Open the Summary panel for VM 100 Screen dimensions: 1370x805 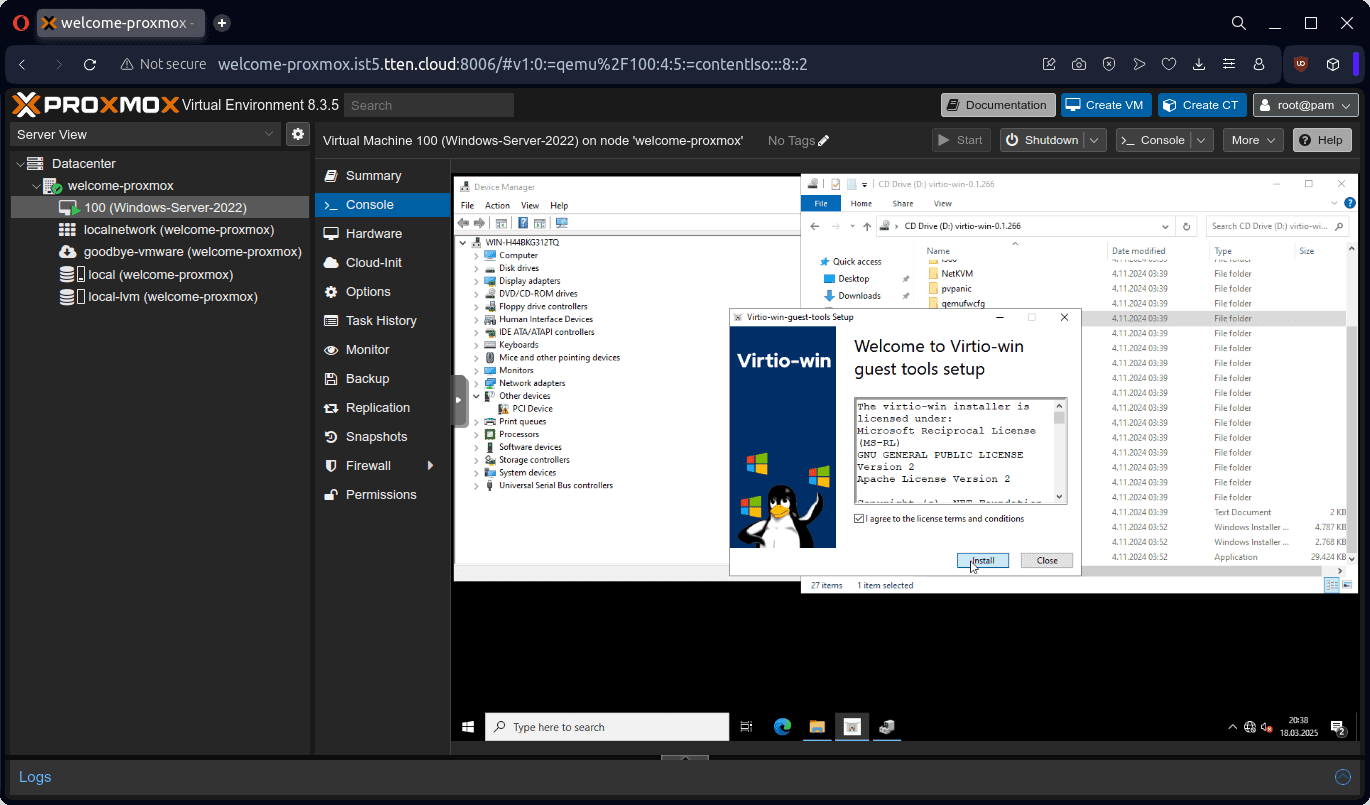click(x=382, y=176)
